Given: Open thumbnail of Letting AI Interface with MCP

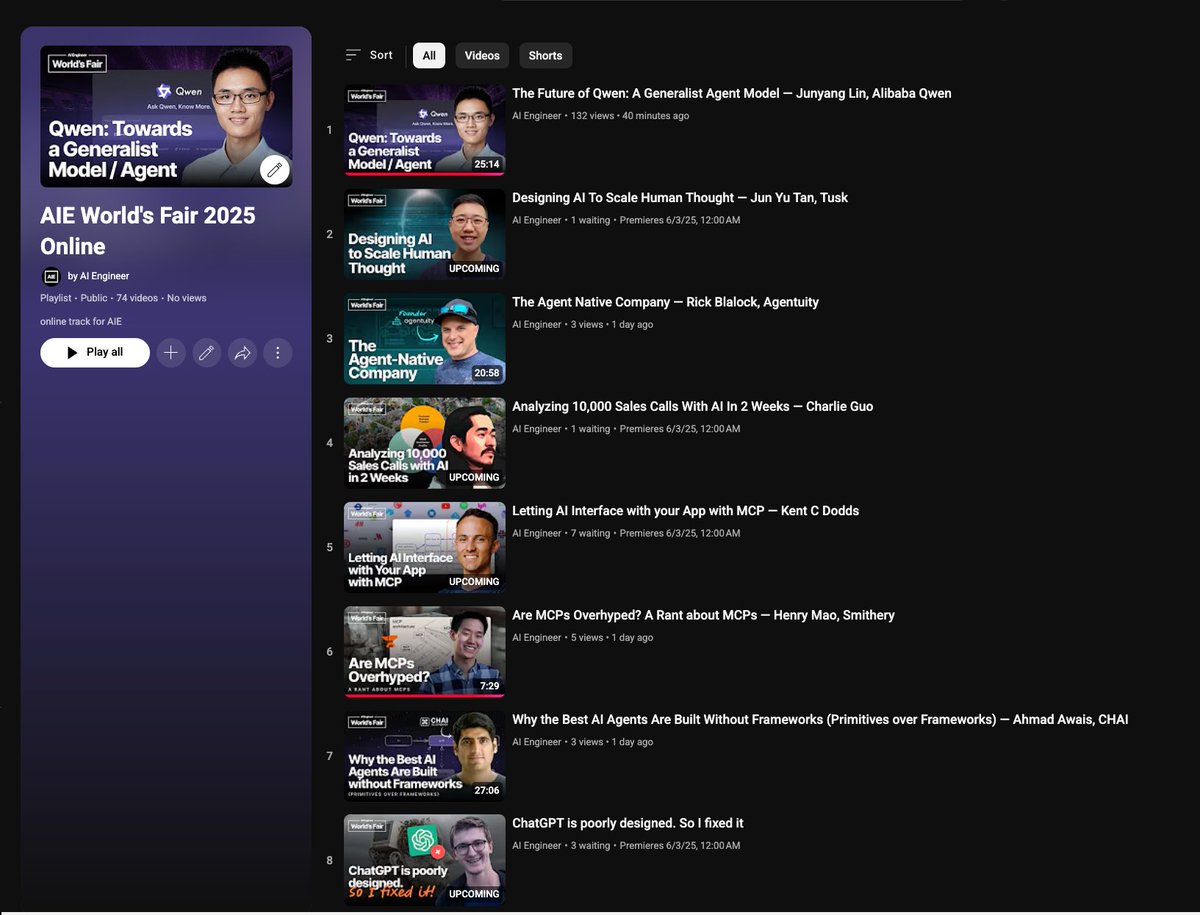Looking at the screenshot, I should (425, 548).
